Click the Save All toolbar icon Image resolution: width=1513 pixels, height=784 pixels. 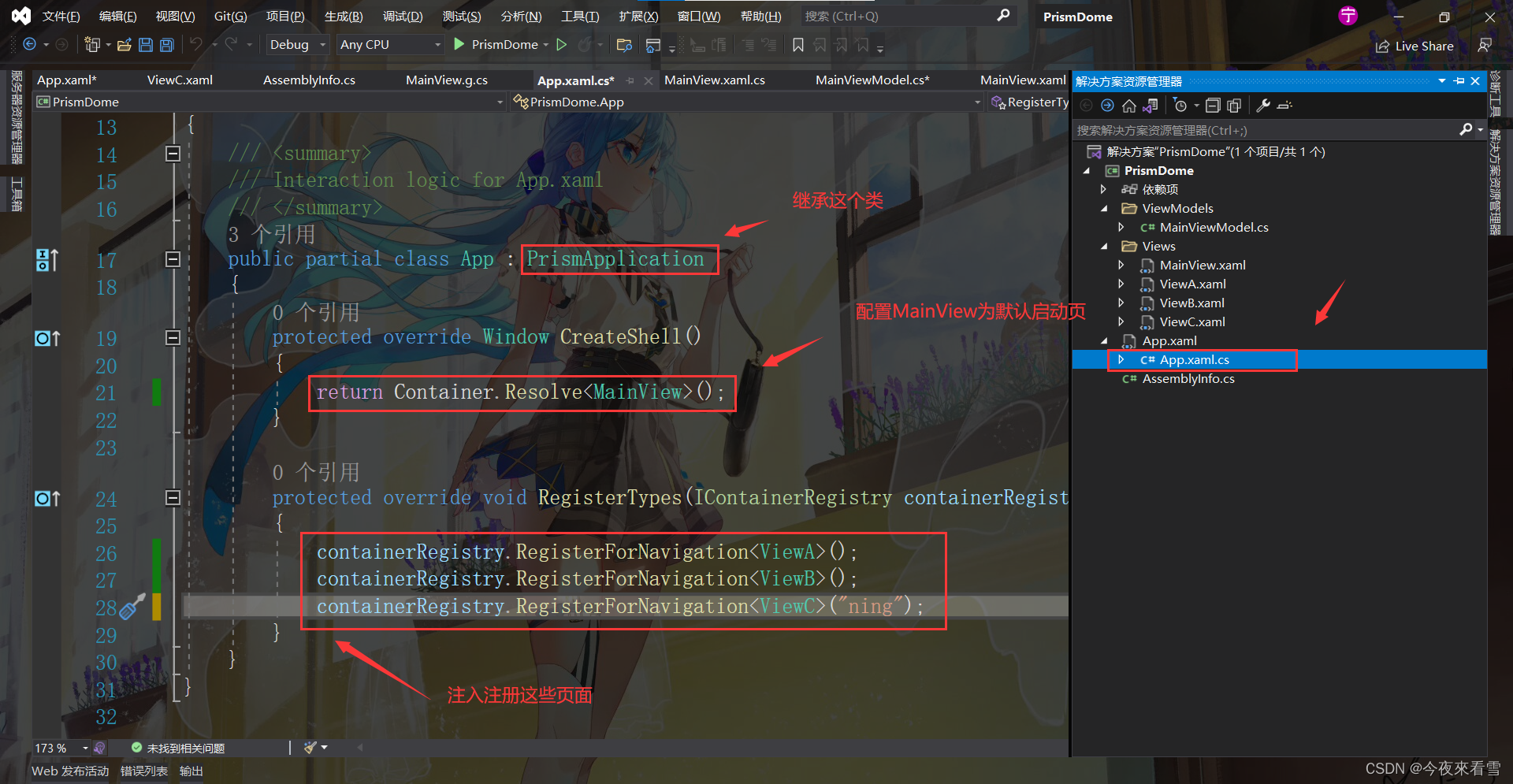[x=167, y=45]
